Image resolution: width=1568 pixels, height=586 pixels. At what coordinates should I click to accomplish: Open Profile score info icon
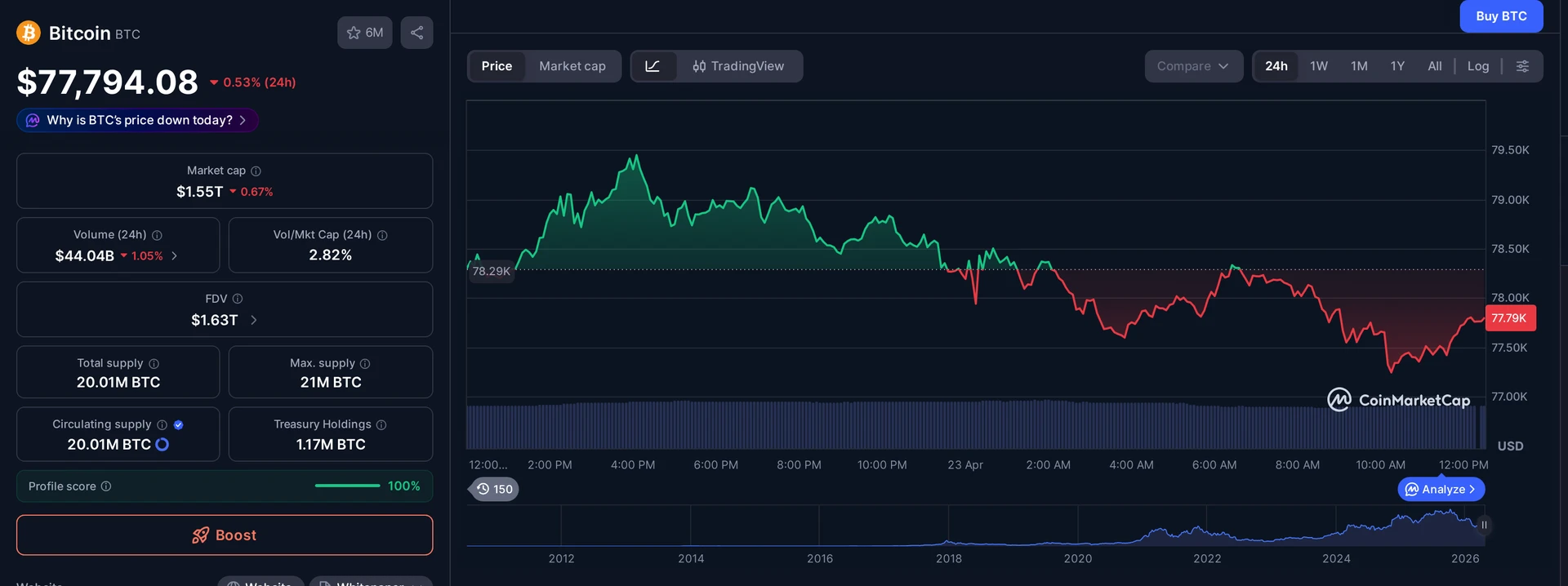coord(106,486)
